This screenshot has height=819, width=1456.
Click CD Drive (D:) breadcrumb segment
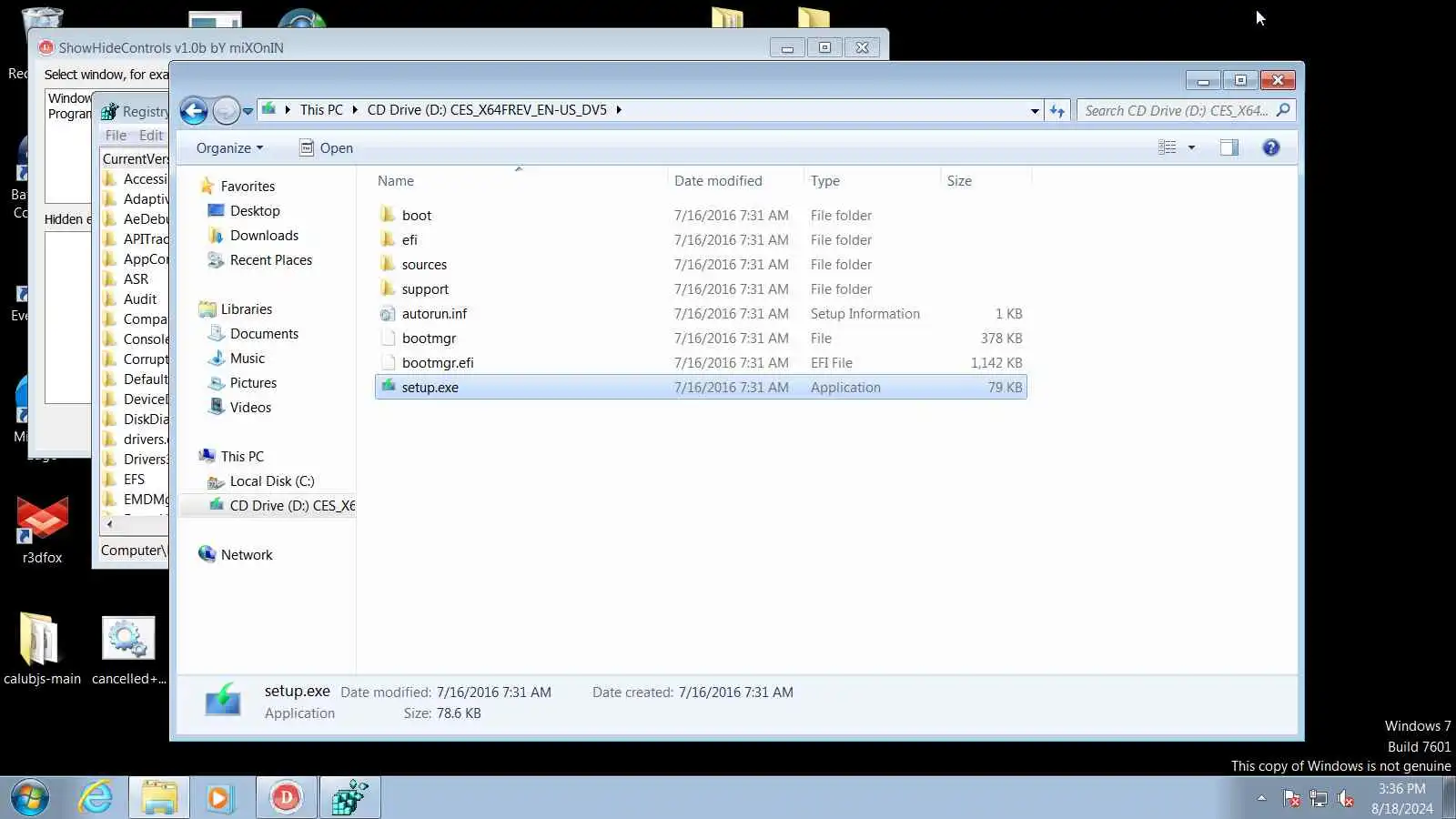487,110
